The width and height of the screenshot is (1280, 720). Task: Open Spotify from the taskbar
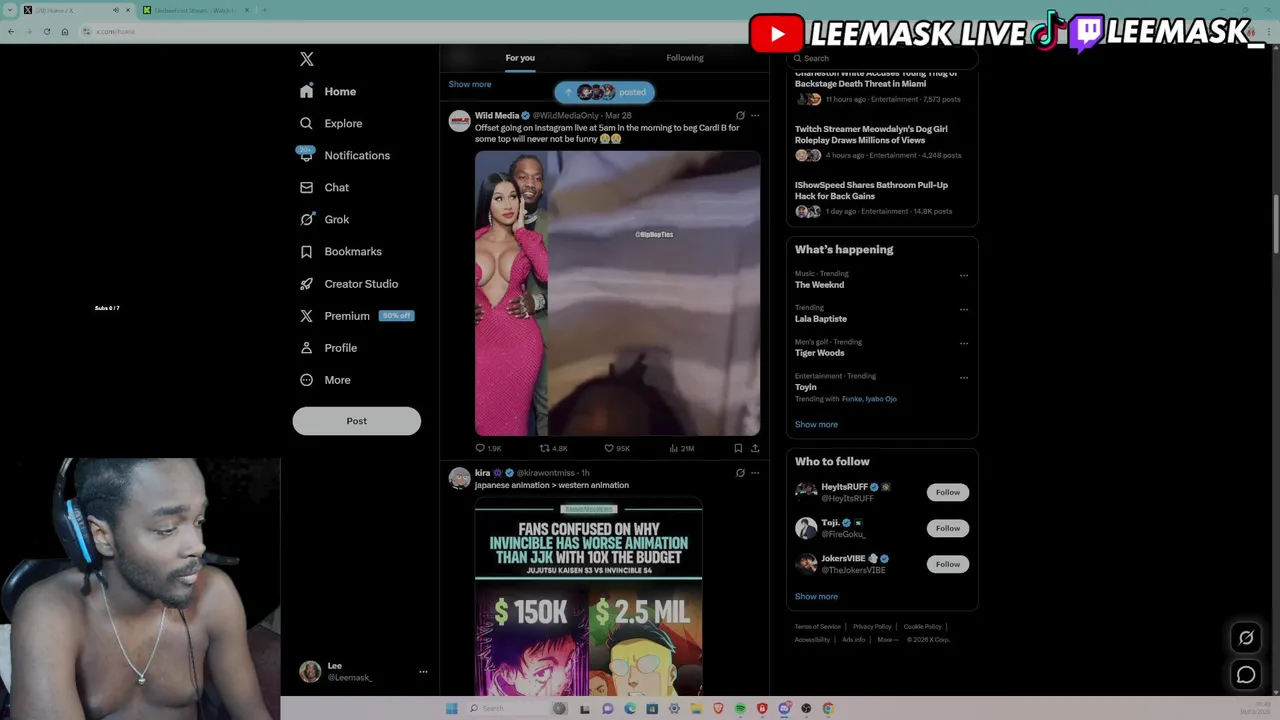click(740, 708)
